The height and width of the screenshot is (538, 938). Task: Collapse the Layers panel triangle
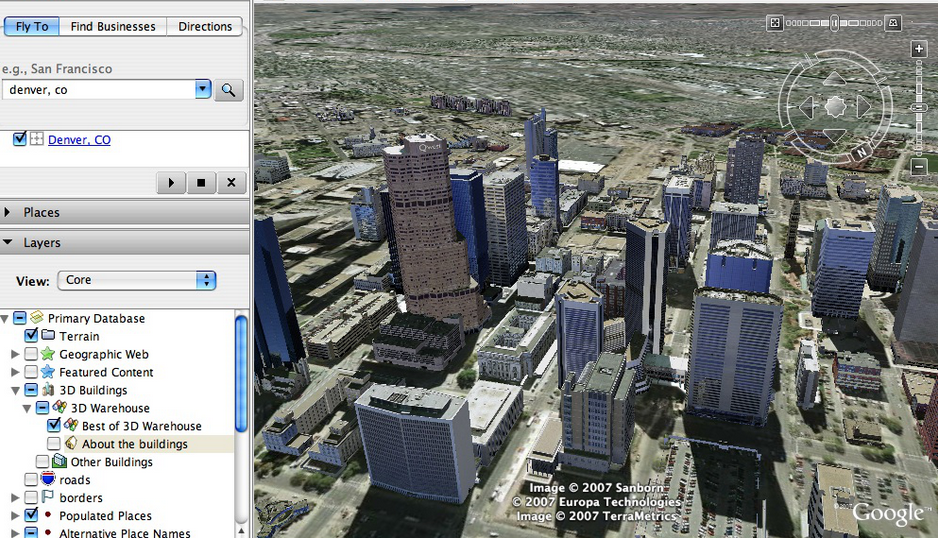(8, 242)
